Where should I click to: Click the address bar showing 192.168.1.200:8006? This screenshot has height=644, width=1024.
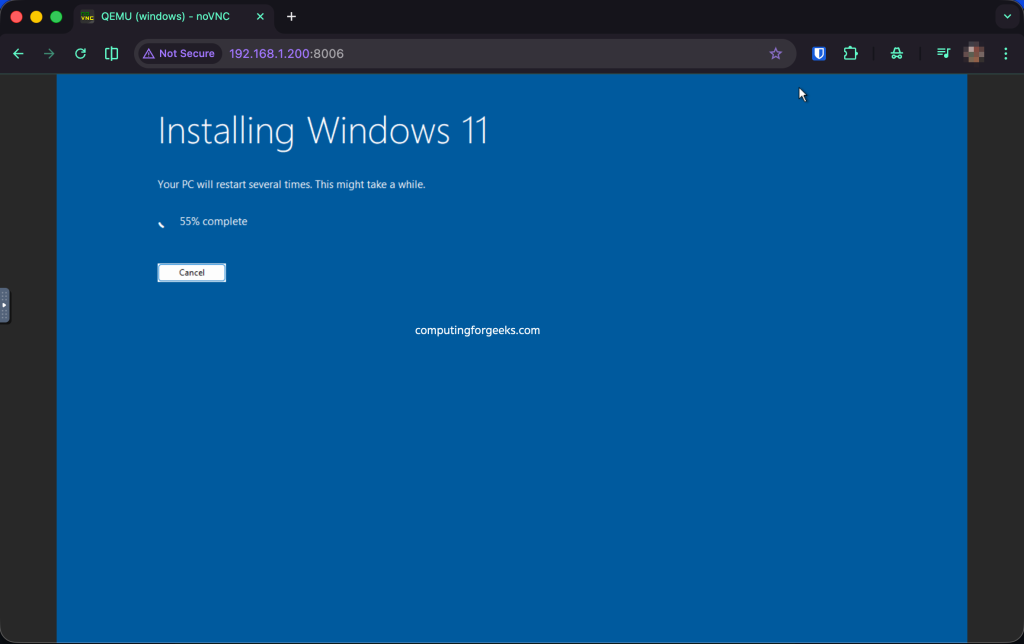tap(285, 53)
